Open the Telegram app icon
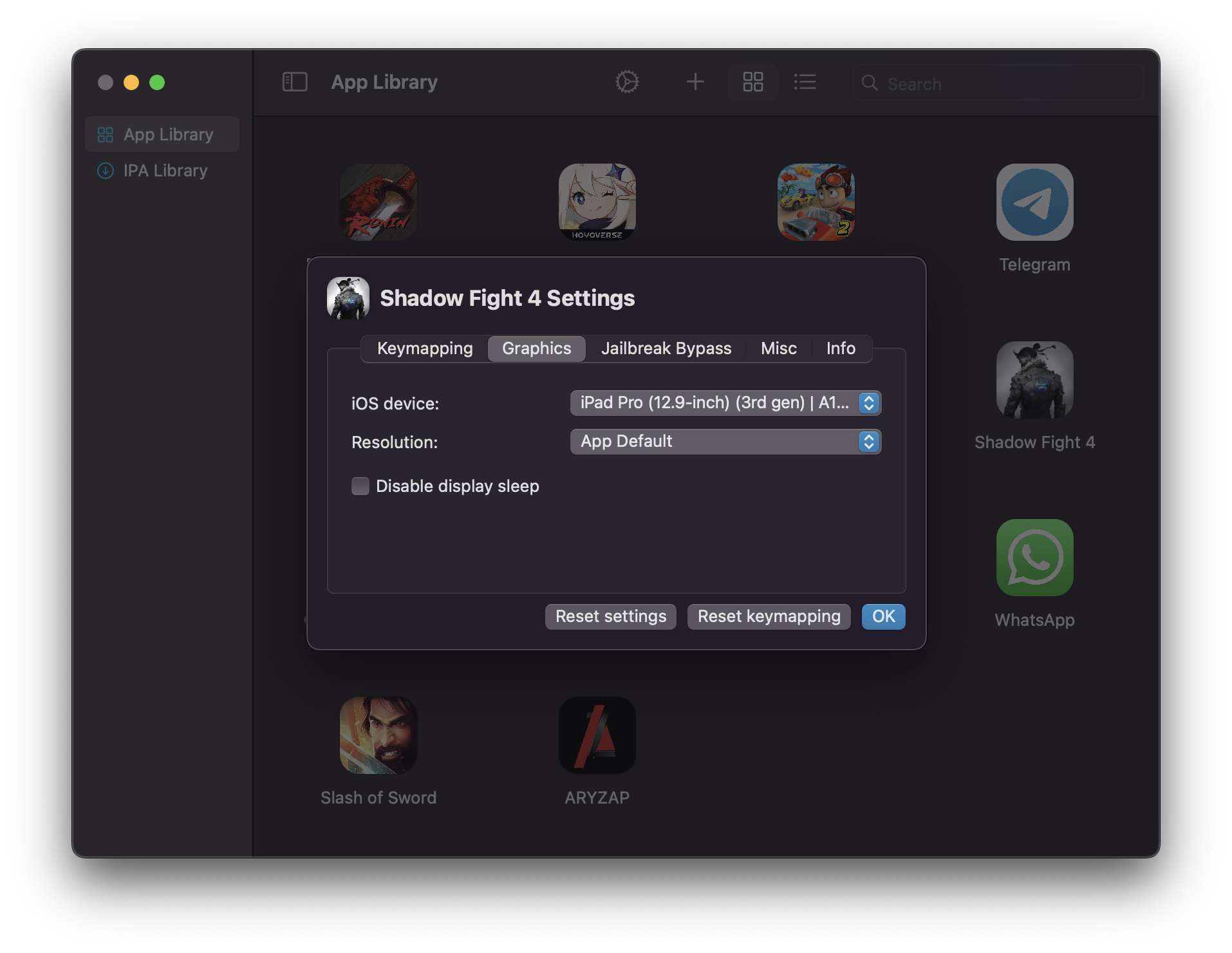 1034,202
